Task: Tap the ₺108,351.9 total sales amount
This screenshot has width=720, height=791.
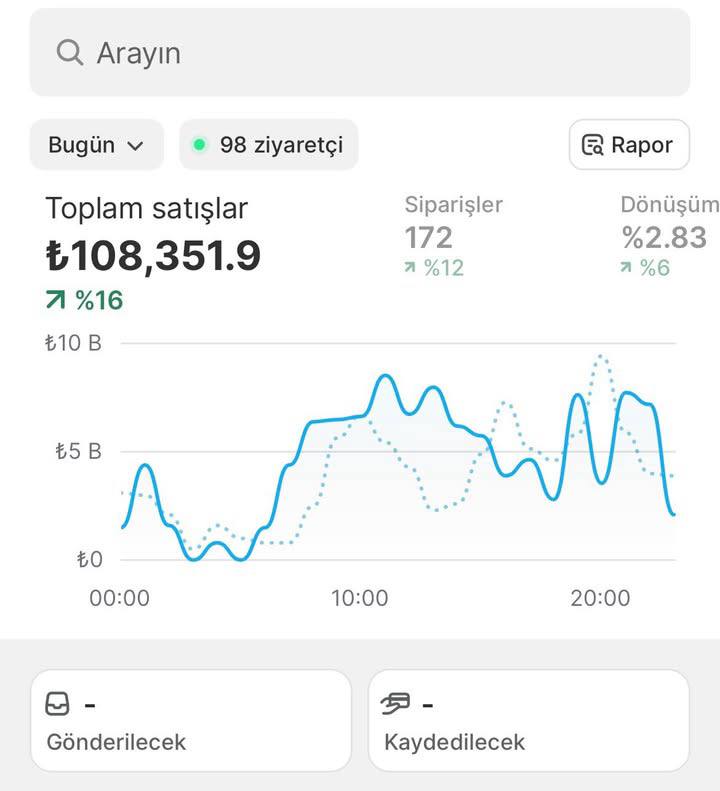Action: (x=153, y=256)
